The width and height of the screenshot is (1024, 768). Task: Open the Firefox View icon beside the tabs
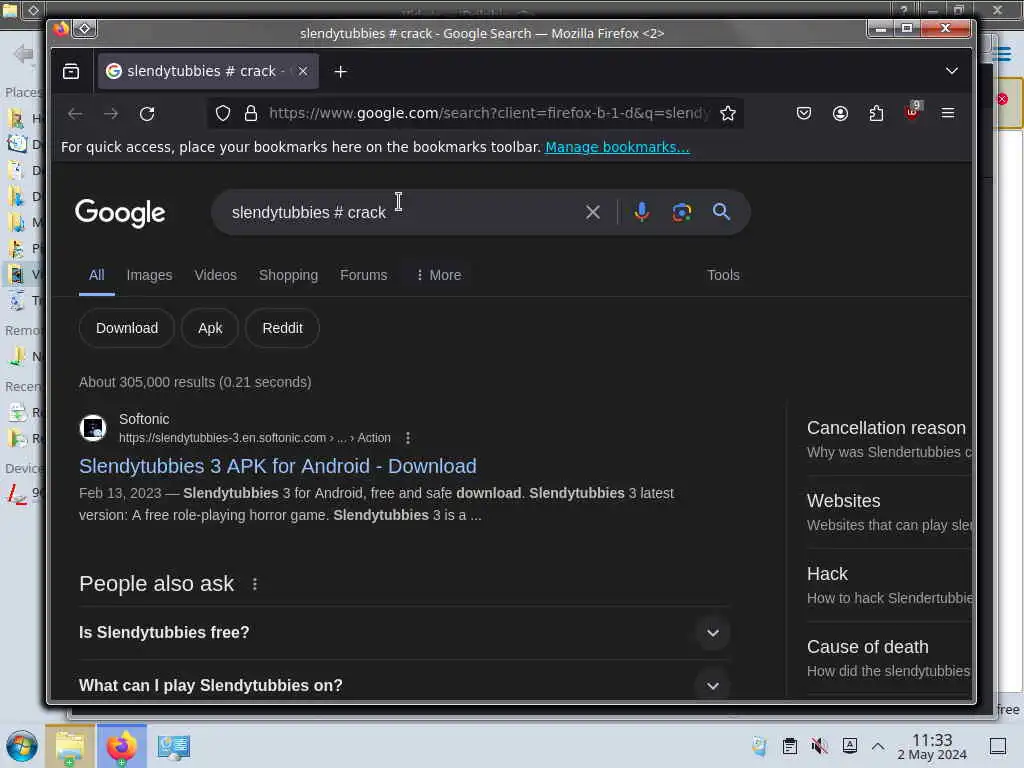tap(71, 71)
